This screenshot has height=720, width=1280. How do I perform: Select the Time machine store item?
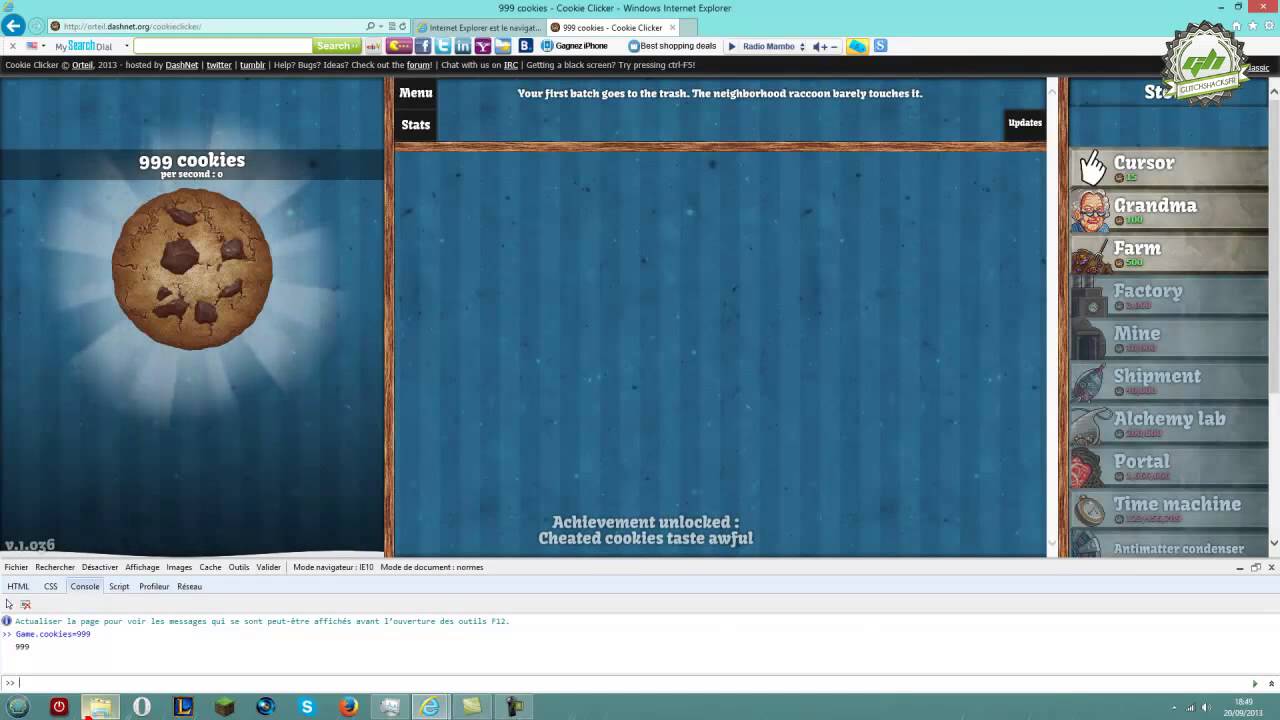pos(1168,510)
